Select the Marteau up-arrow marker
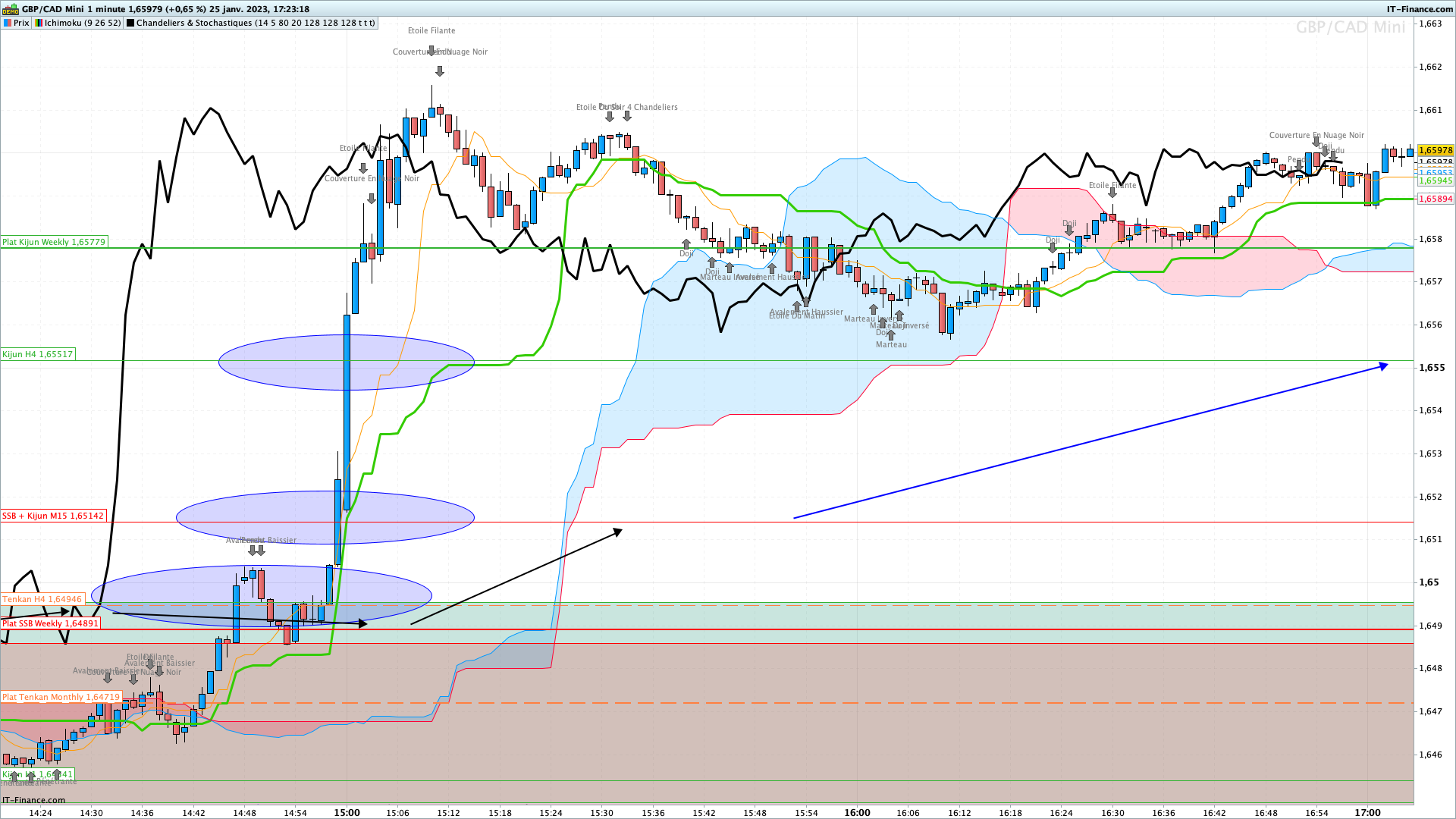Screen dimensions: 1456x819 (x=891, y=335)
